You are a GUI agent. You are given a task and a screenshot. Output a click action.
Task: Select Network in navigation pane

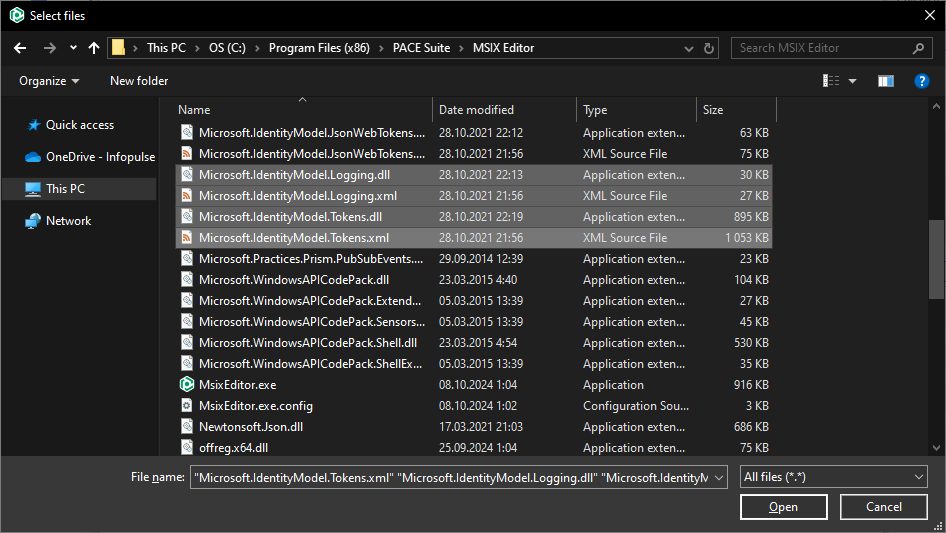58,221
